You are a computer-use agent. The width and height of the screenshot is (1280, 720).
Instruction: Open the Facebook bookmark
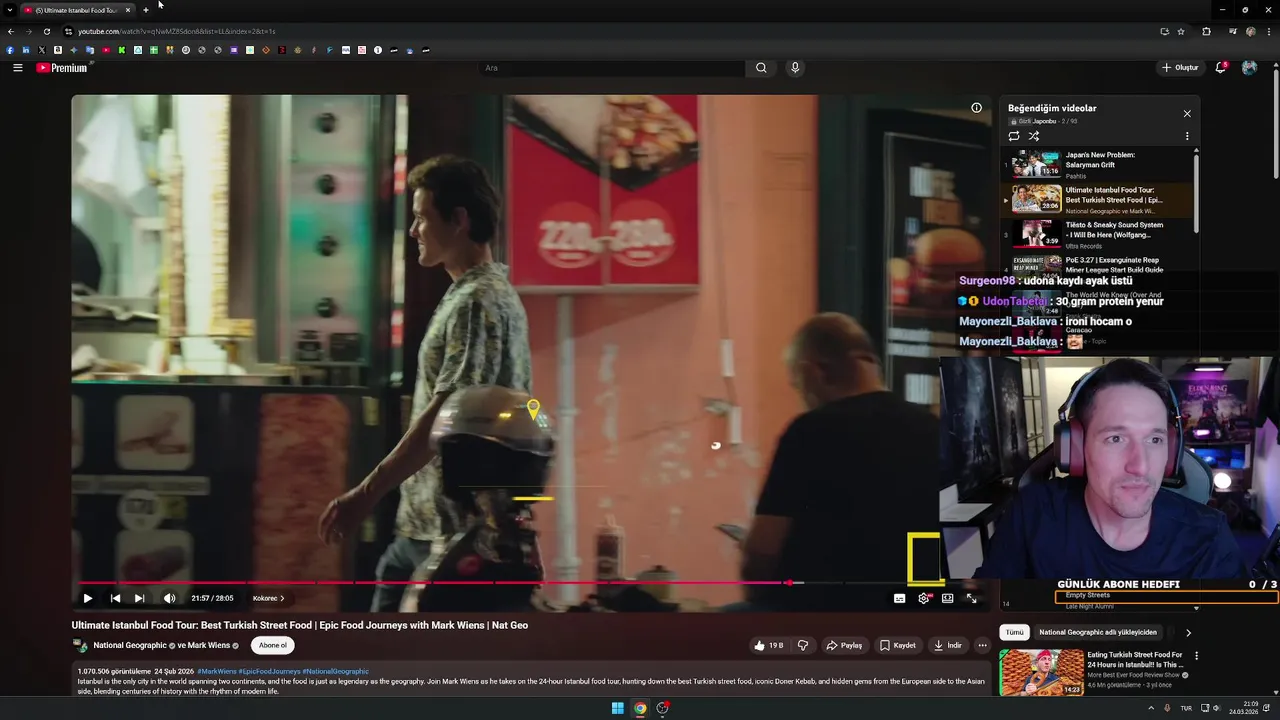(10, 50)
